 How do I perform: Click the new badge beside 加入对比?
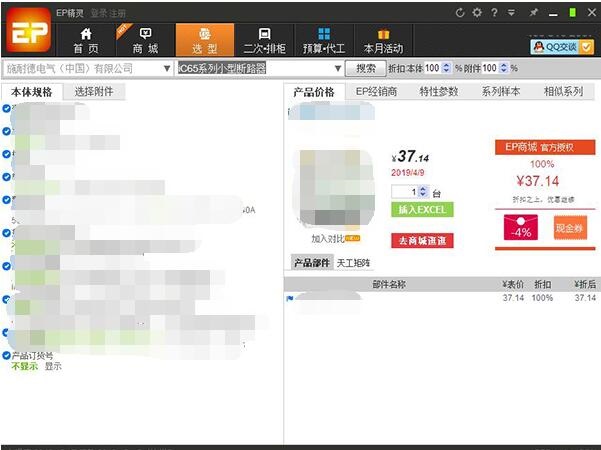(353, 238)
